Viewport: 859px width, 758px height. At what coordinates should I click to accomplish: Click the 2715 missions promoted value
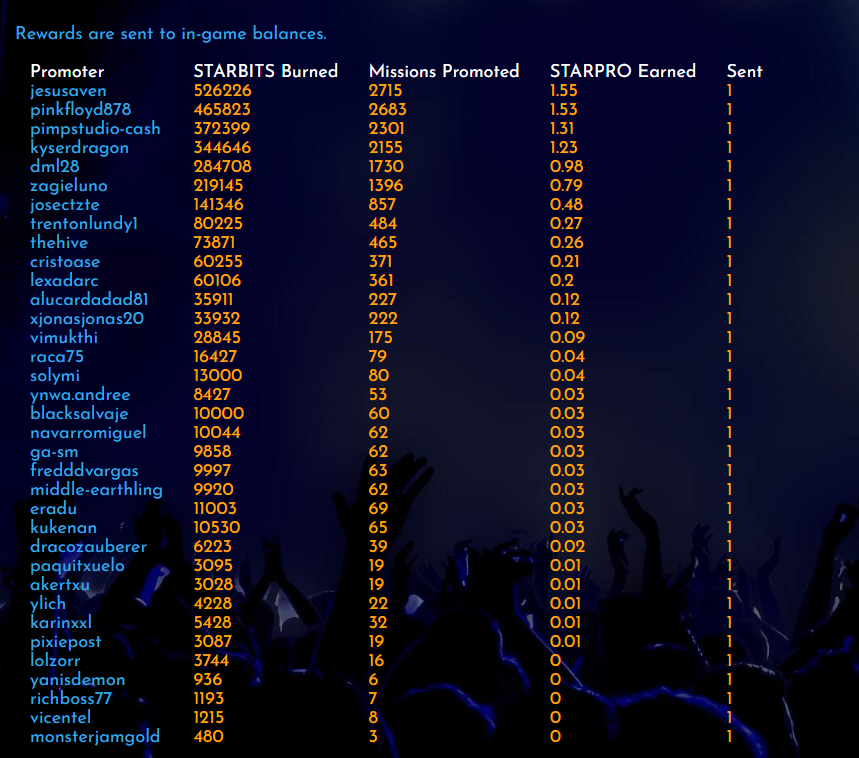(x=386, y=91)
